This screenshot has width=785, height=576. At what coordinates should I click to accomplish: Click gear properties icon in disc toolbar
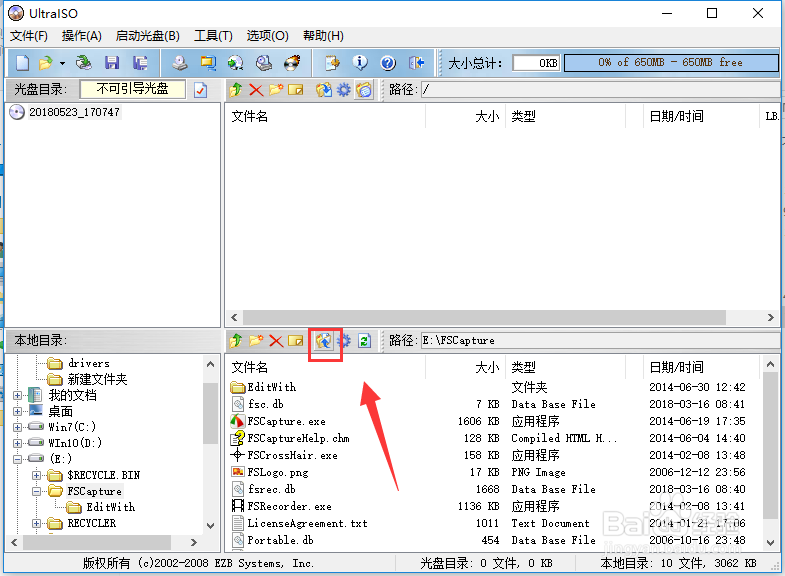point(344,90)
